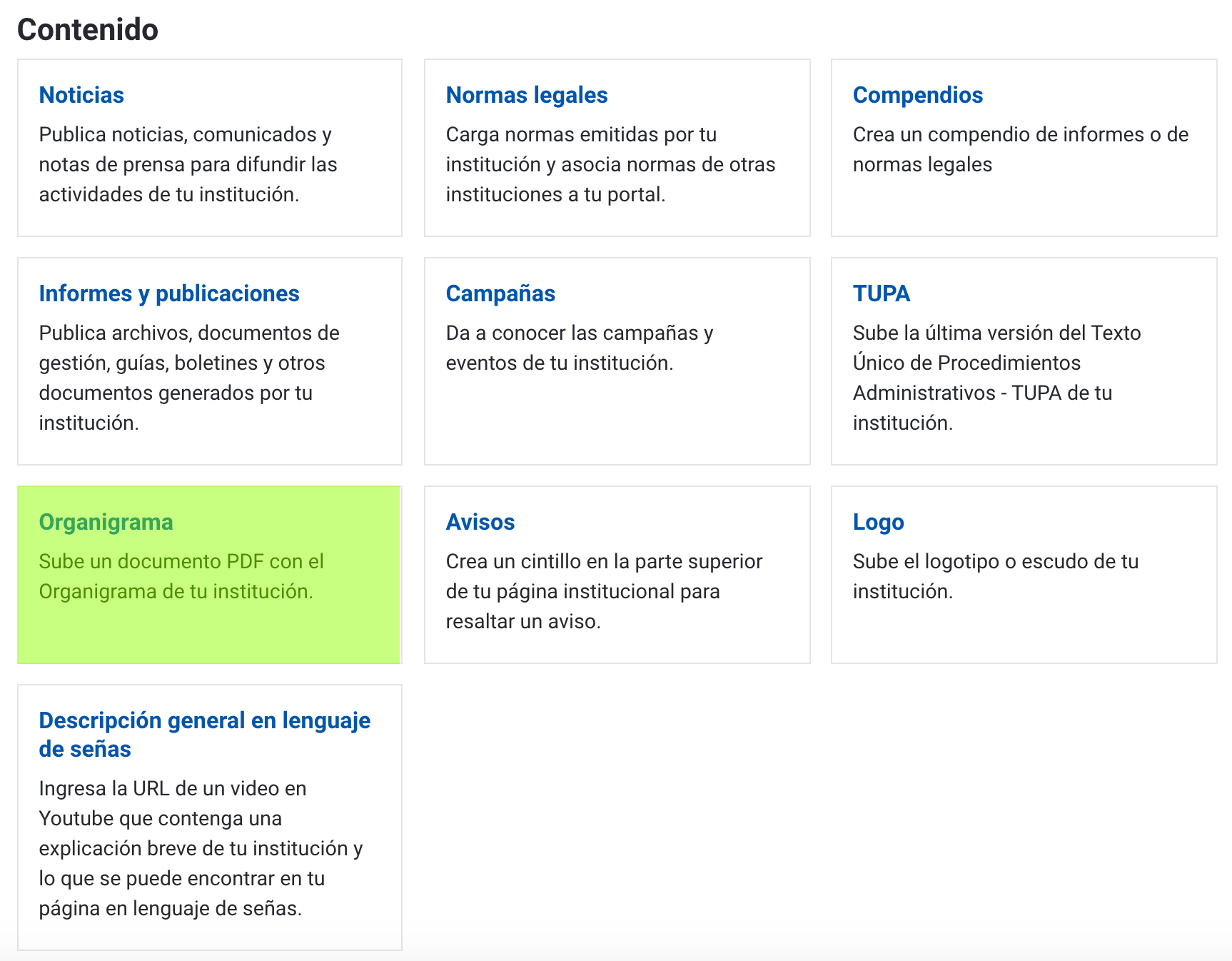Click the Logo card description text
This screenshot has height=961, width=1232.
996,576
